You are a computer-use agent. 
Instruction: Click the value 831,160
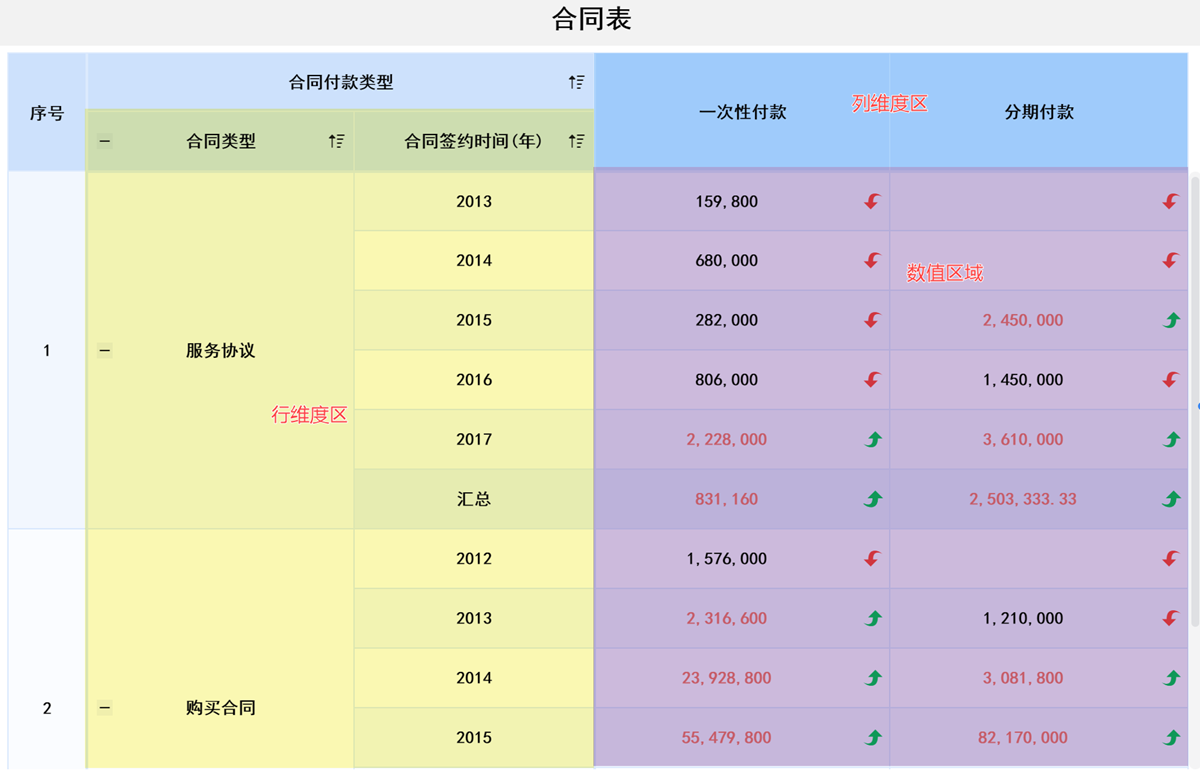pyautogui.click(x=727, y=499)
